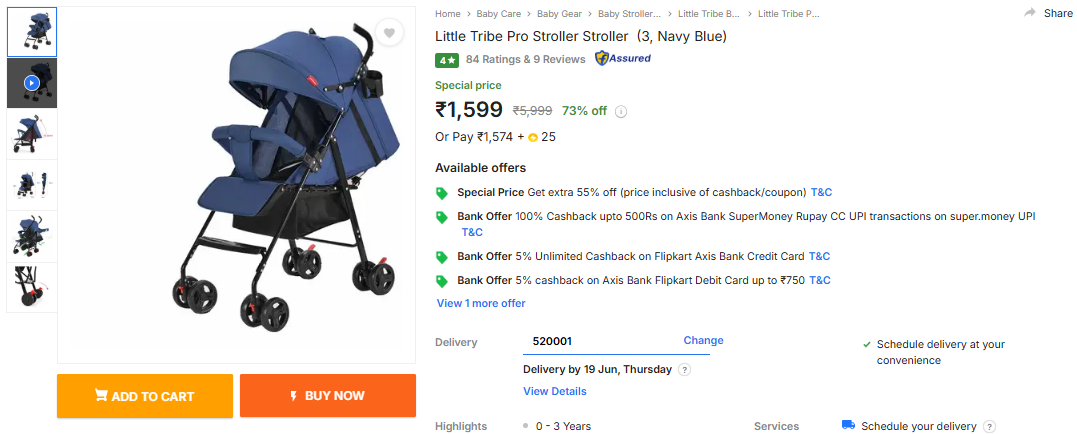This screenshot has height=434, width=1077.
Task: Click the green 4-star rating badge
Action: [446, 60]
